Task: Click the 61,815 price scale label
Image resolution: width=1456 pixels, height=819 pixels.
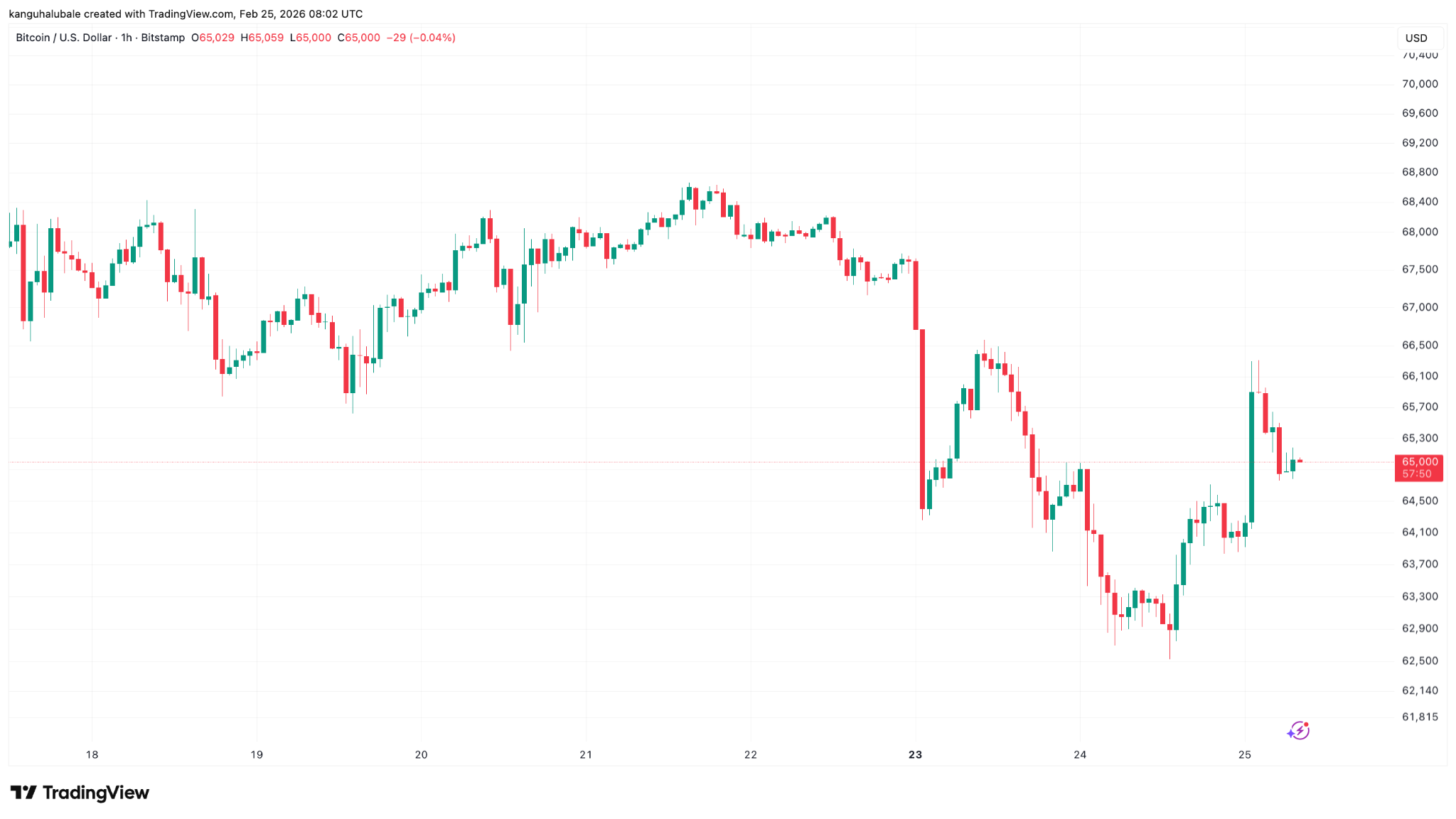Action: [1419, 717]
